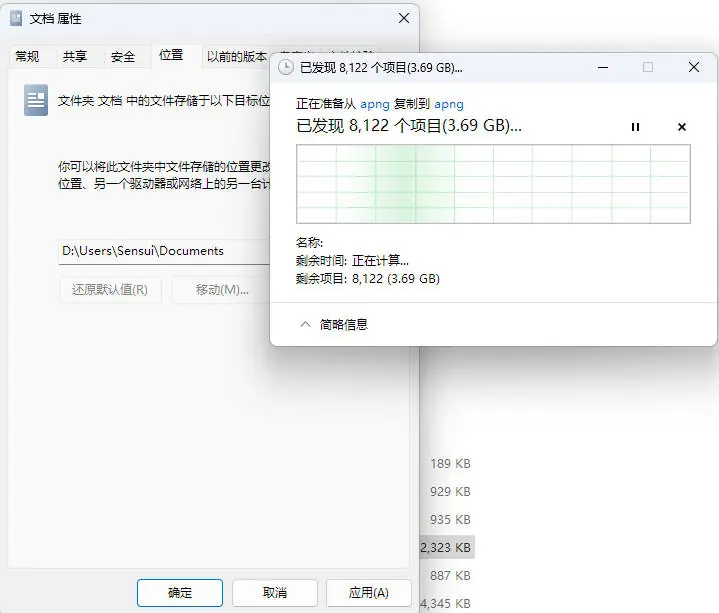Collapse details via 简略信息 chevron
The width and height of the screenshot is (719, 613).
[x=305, y=325]
